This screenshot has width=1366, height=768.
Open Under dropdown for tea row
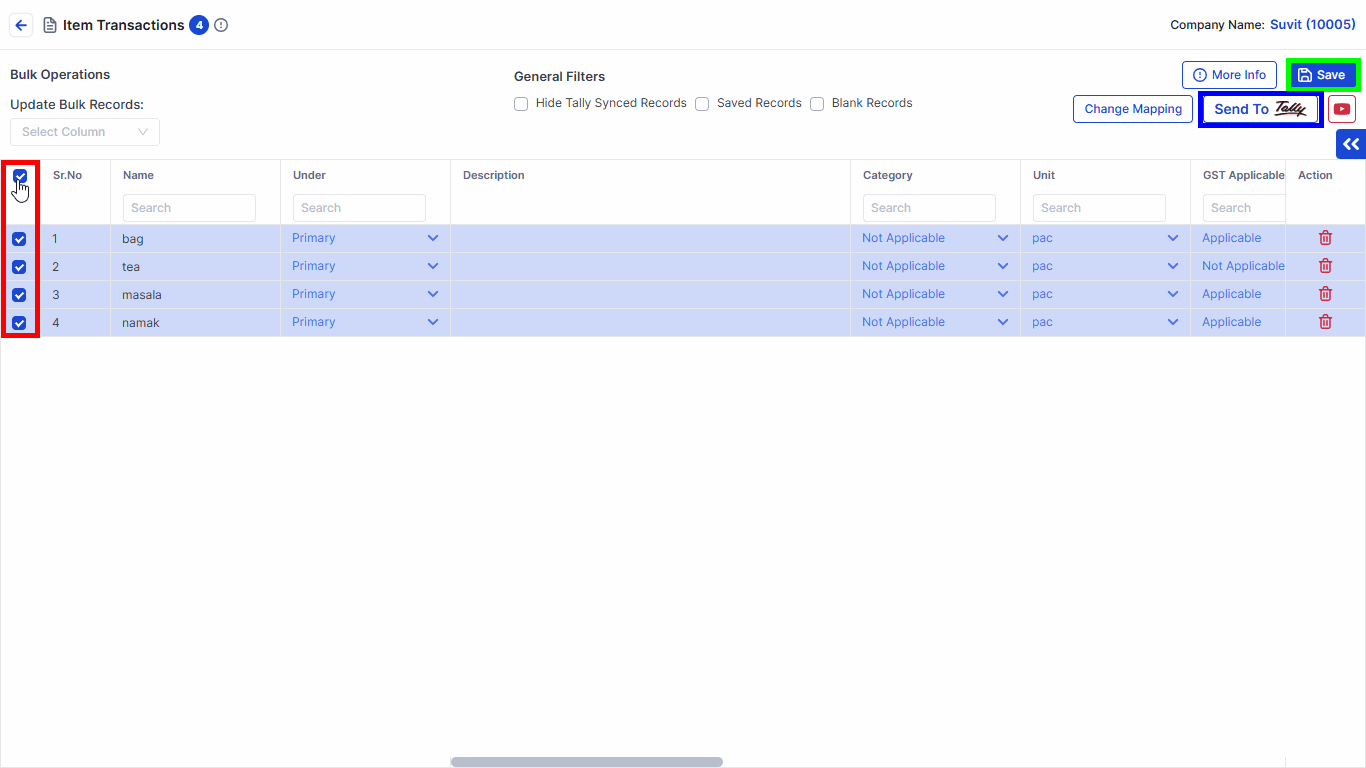pos(365,266)
